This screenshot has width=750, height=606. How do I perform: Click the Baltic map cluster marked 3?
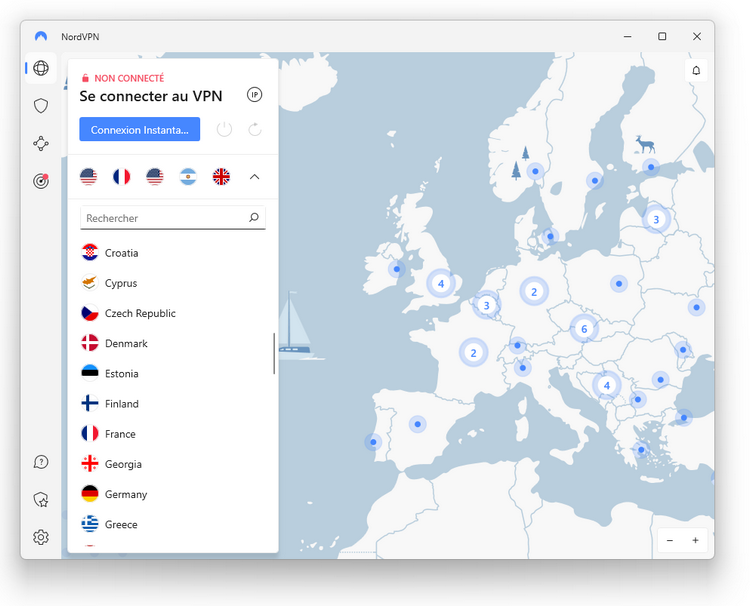(656, 220)
